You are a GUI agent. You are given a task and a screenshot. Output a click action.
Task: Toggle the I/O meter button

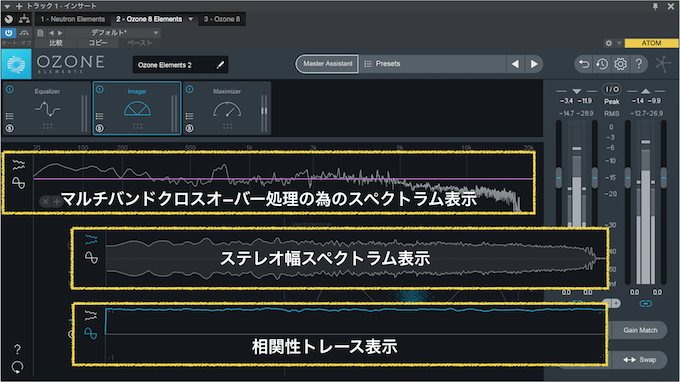612,89
